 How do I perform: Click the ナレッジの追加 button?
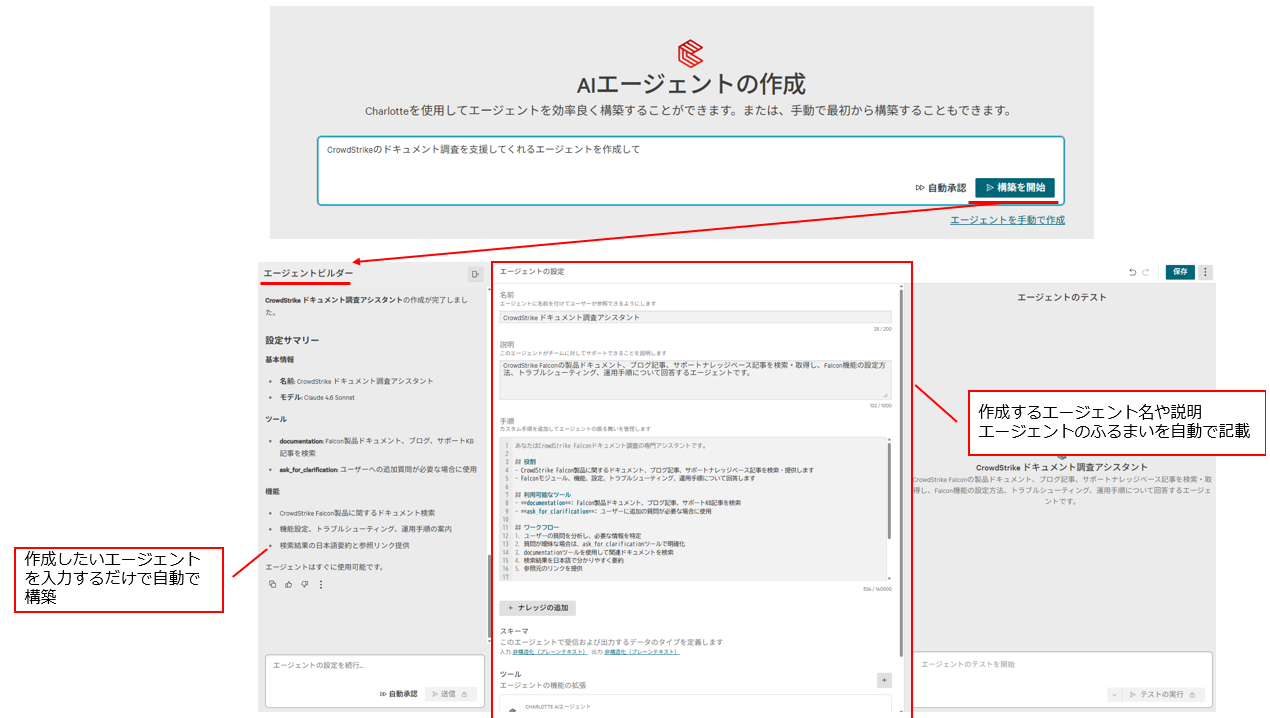(538, 608)
